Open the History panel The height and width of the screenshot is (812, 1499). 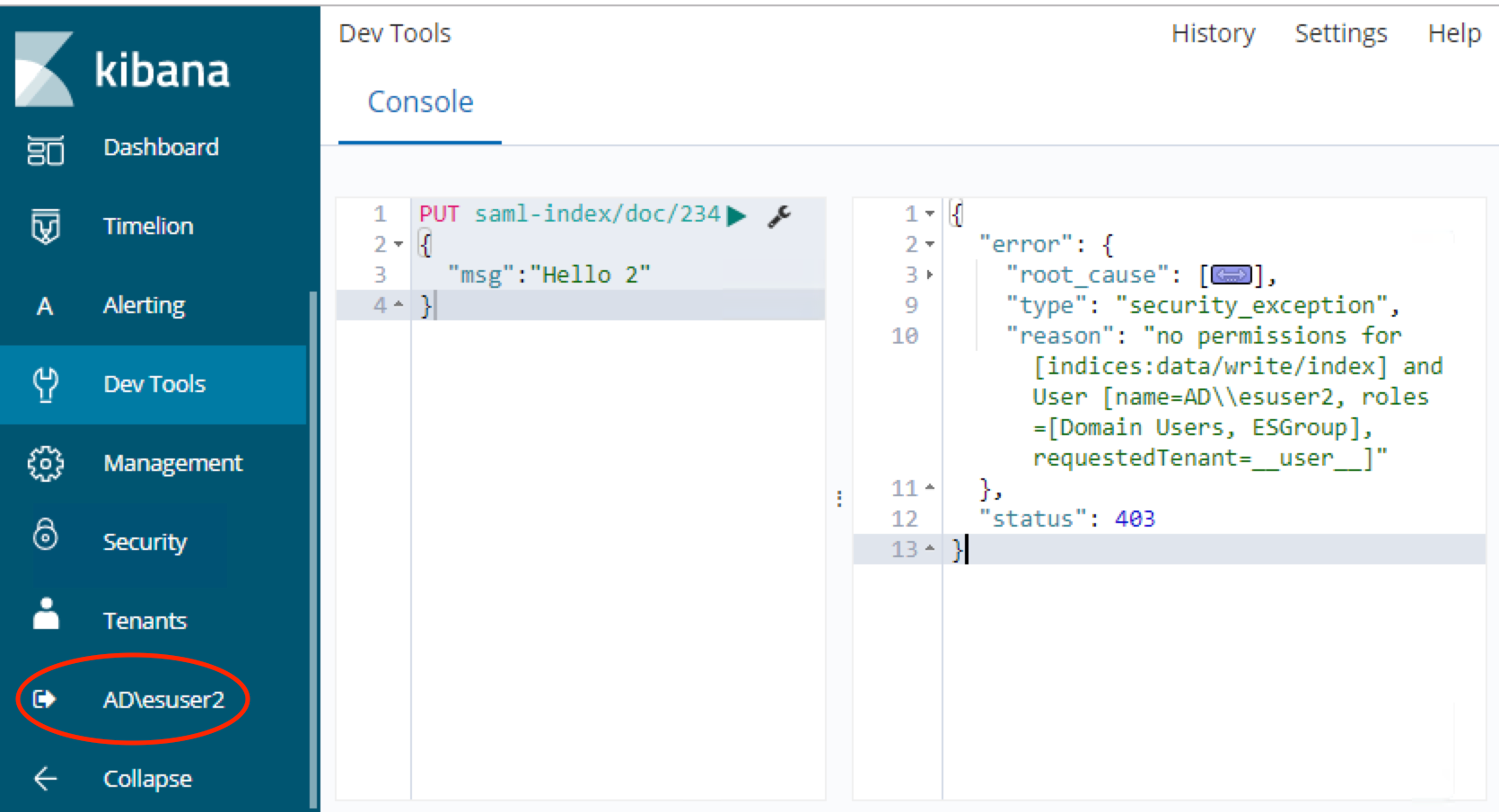1213,33
